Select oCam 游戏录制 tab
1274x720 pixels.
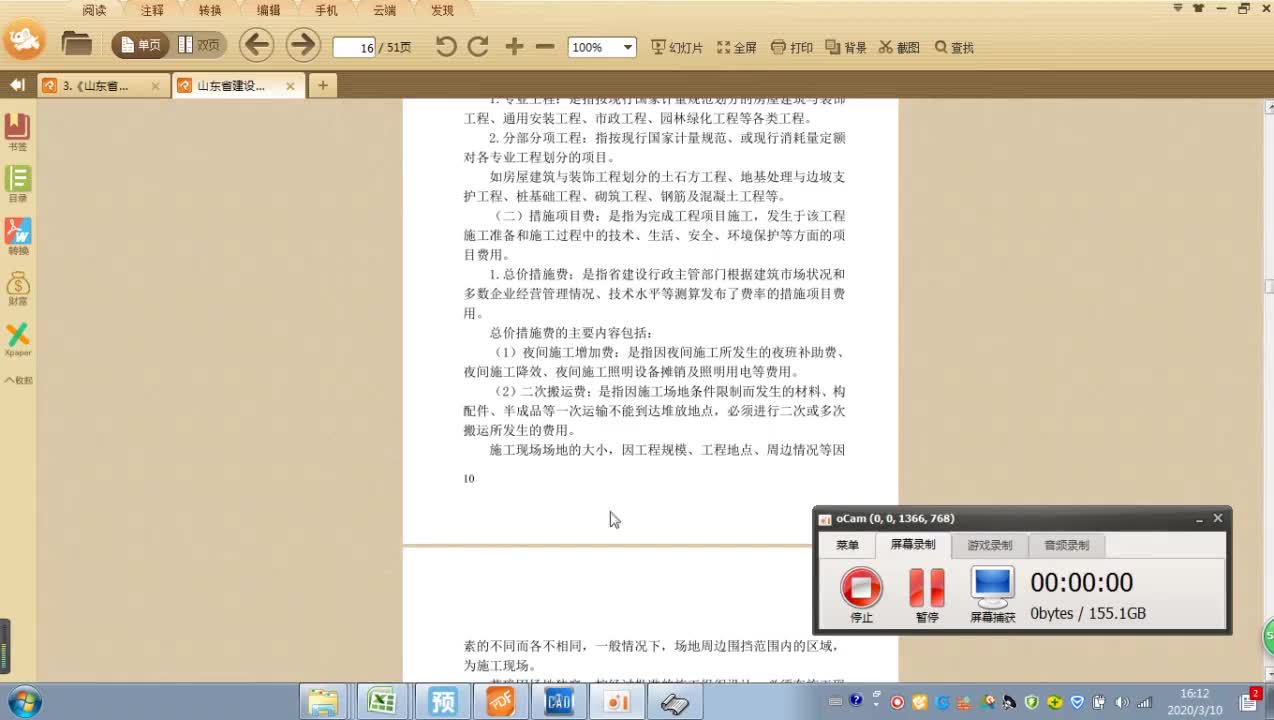[989, 546]
